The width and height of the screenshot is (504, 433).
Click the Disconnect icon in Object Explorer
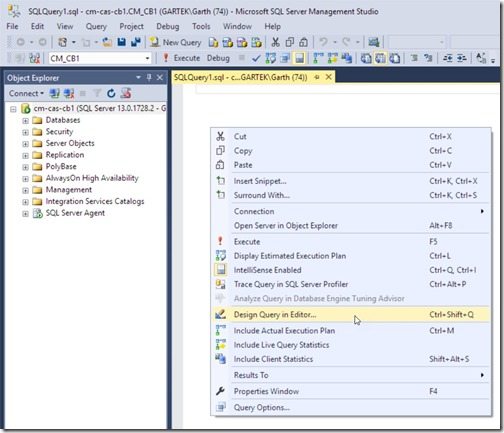[69, 94]
